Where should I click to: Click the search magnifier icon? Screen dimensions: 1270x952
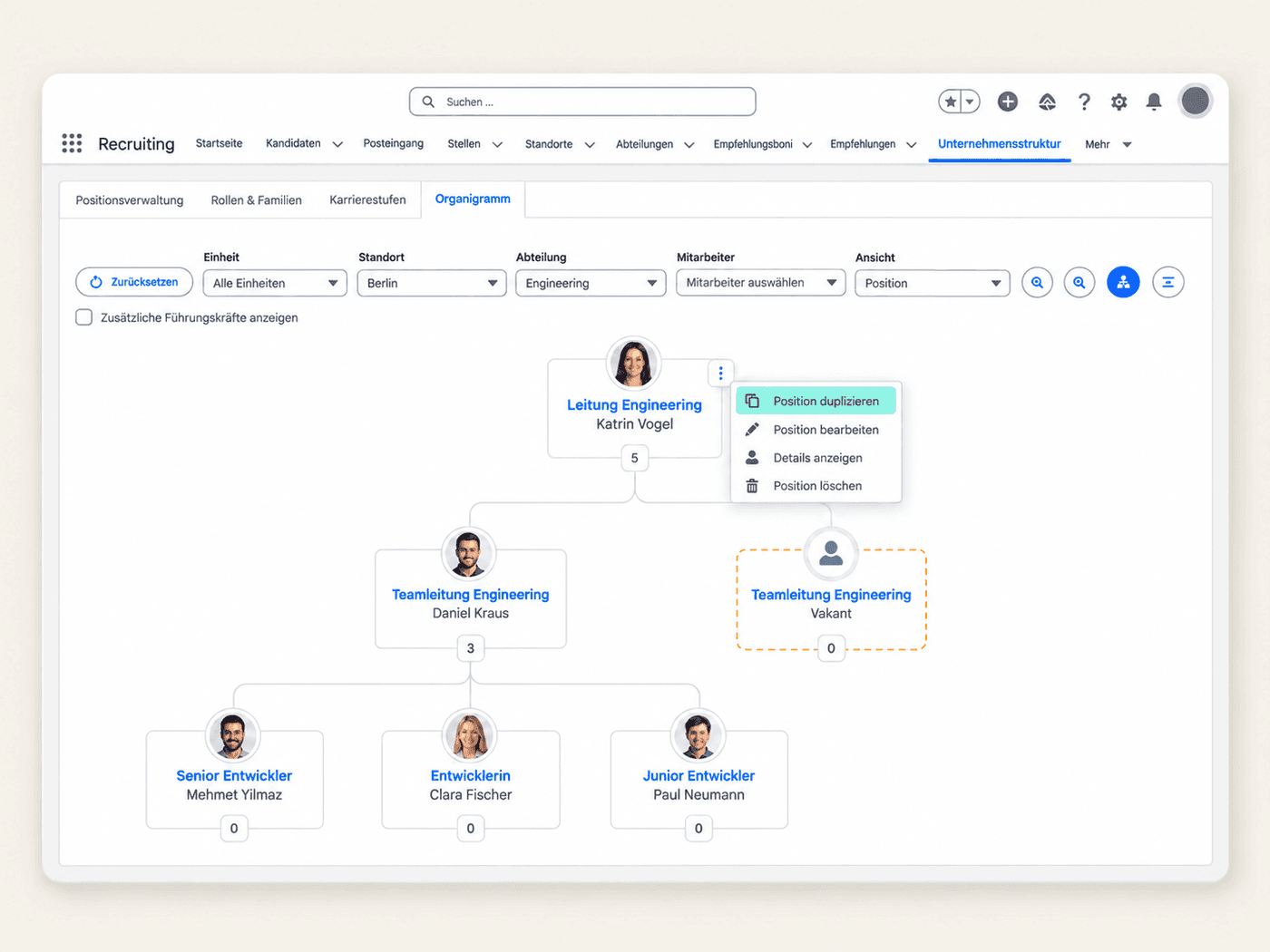pyautogui.click(x=428, y=102)
